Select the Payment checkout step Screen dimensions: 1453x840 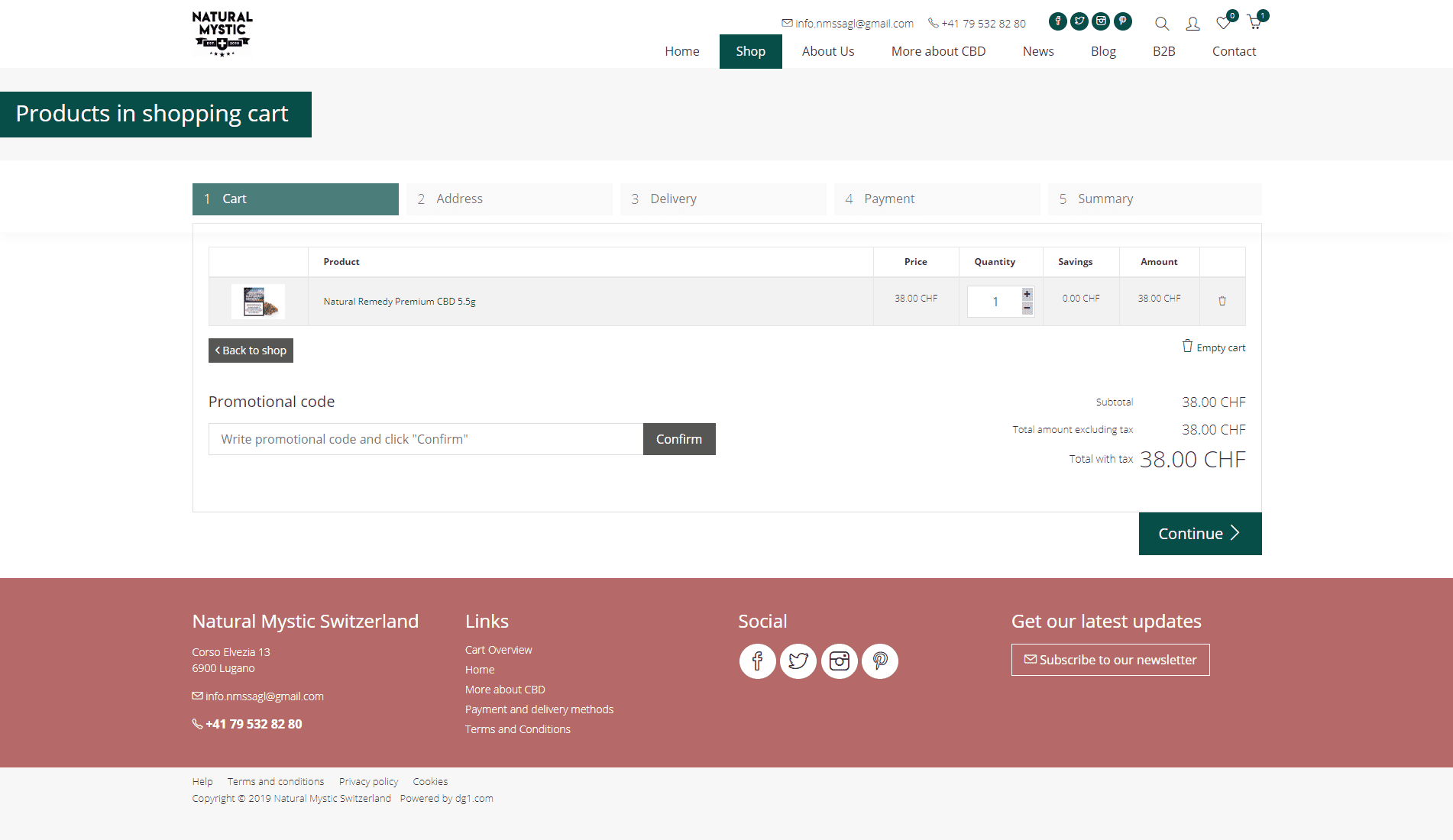(937, 199)
